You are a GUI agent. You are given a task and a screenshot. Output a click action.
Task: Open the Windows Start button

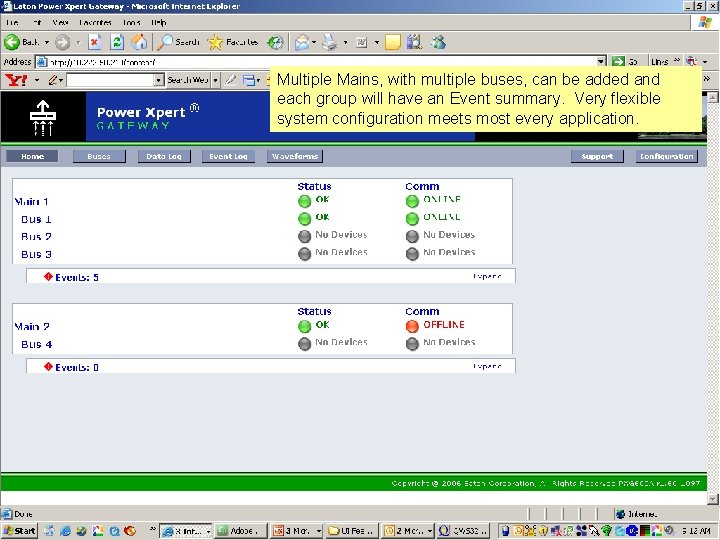(x=20, y=531)
